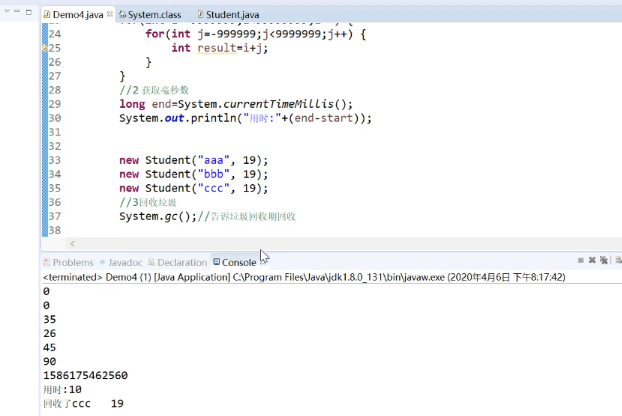The width and height of the screenshot is (622, 416).
Task: Click the "ccc" string literal in code
Action: [213, 188]
